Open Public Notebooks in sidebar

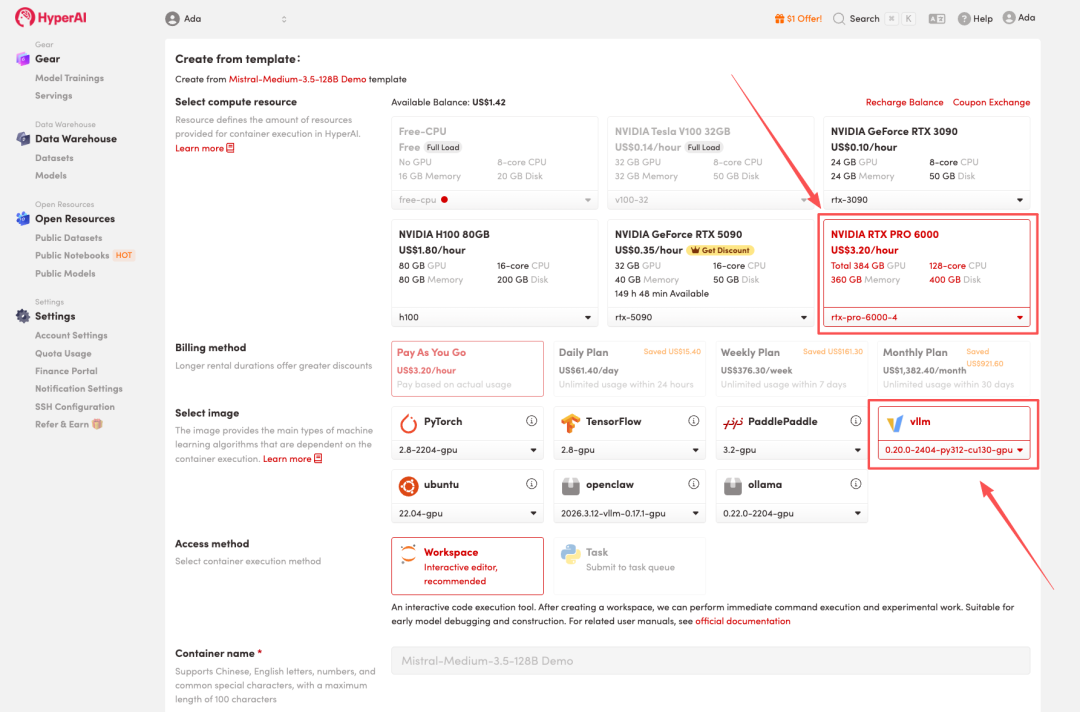tap(72, 255)
